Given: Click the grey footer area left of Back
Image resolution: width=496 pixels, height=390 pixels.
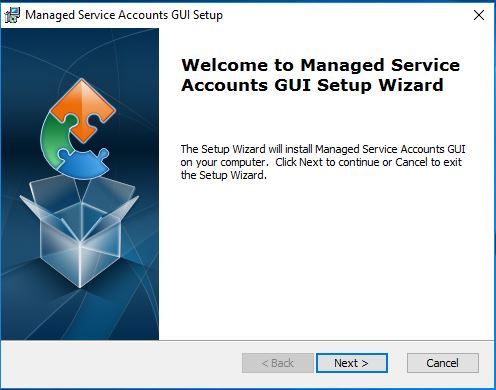Looking at the screenshot, I should (x=120, y=363).
